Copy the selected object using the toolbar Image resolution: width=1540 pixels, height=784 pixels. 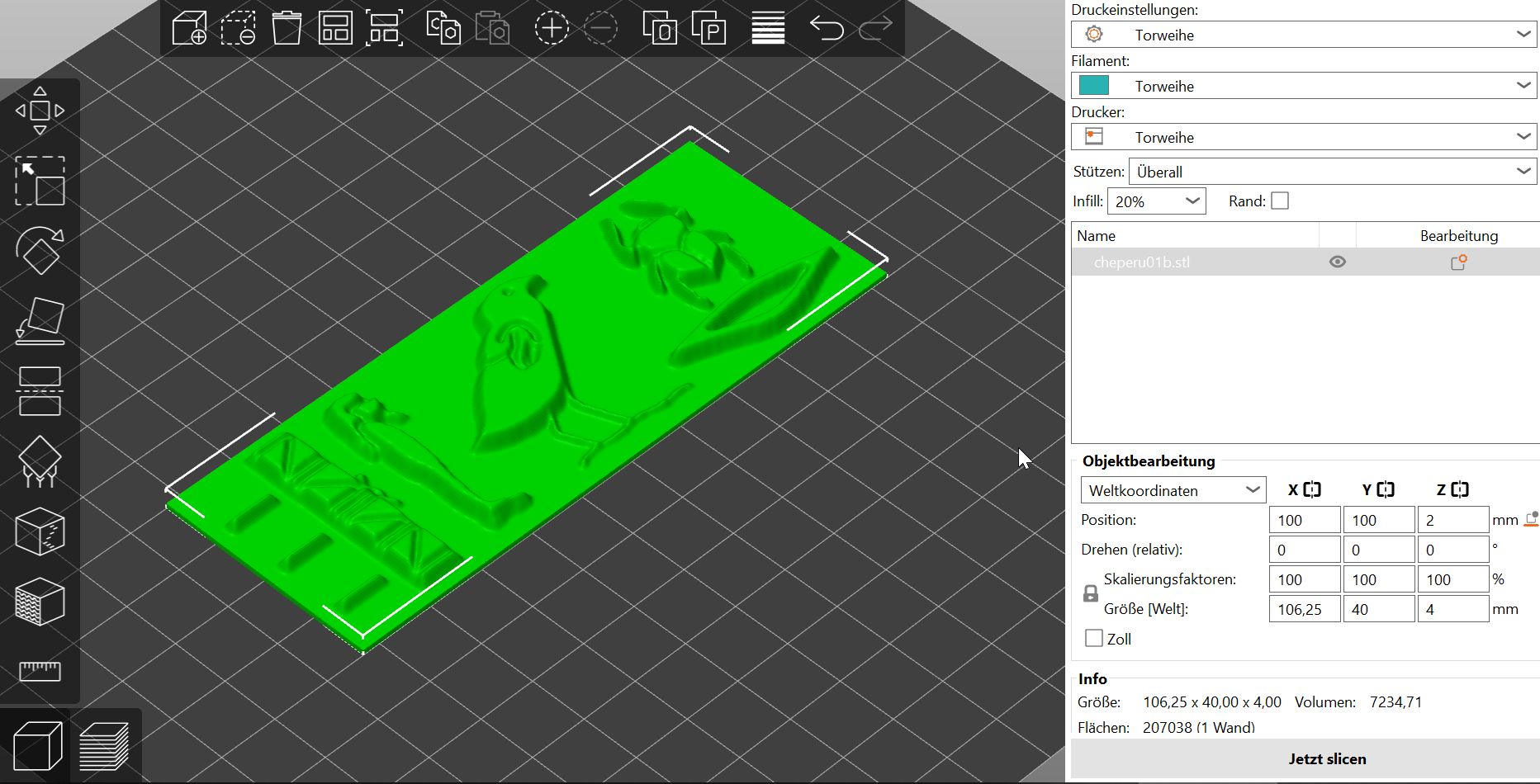[x=443, y=28]
